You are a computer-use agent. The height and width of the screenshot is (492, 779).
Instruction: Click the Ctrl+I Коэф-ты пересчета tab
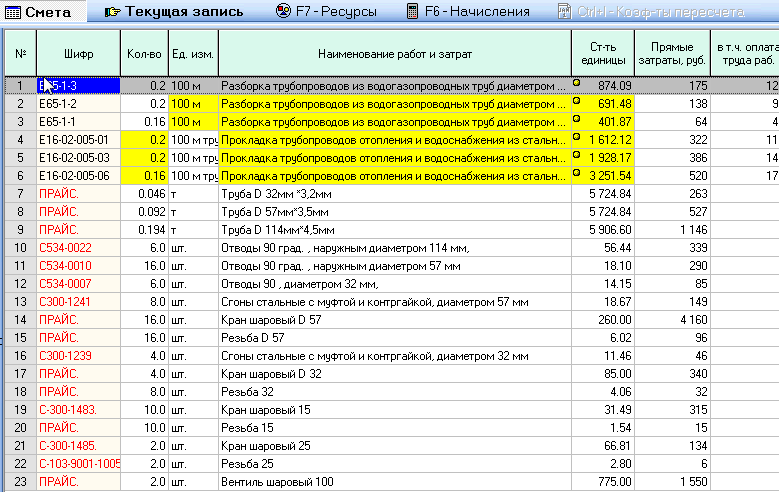tap(651, 11)
